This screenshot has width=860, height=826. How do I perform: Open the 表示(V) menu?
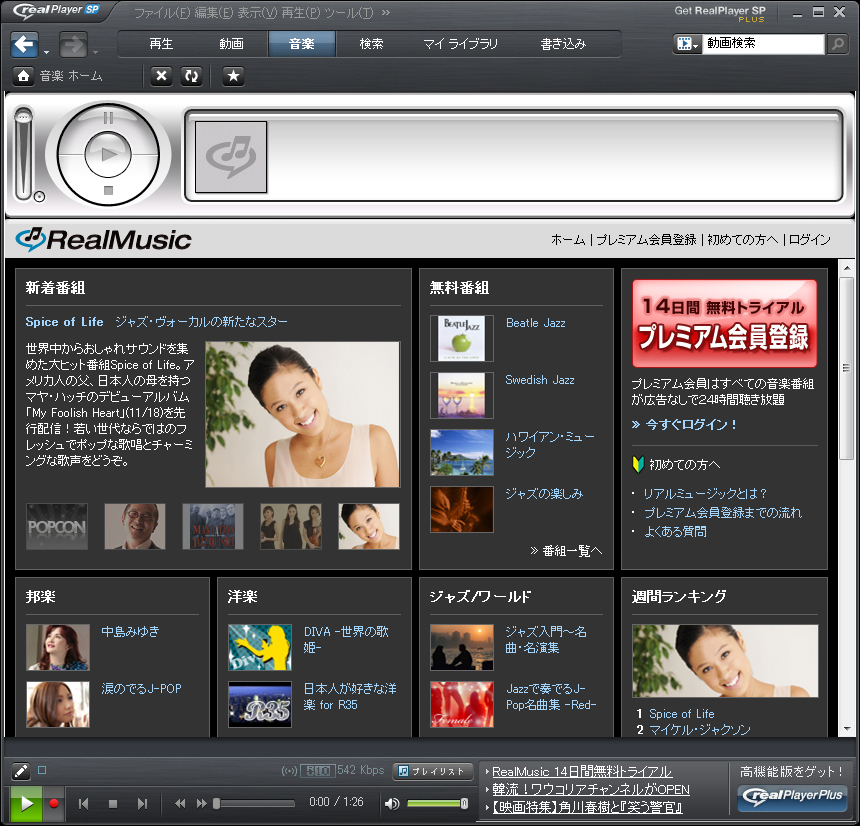(x=257, y=13)
